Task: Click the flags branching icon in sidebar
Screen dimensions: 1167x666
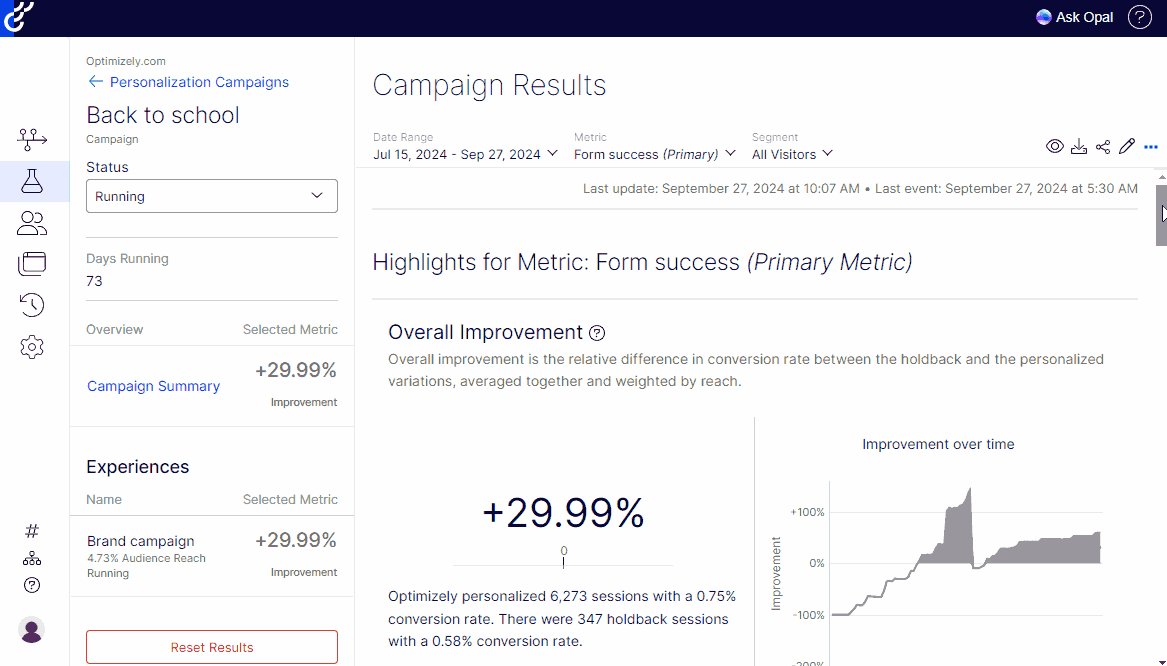Action: coord(32,139)
